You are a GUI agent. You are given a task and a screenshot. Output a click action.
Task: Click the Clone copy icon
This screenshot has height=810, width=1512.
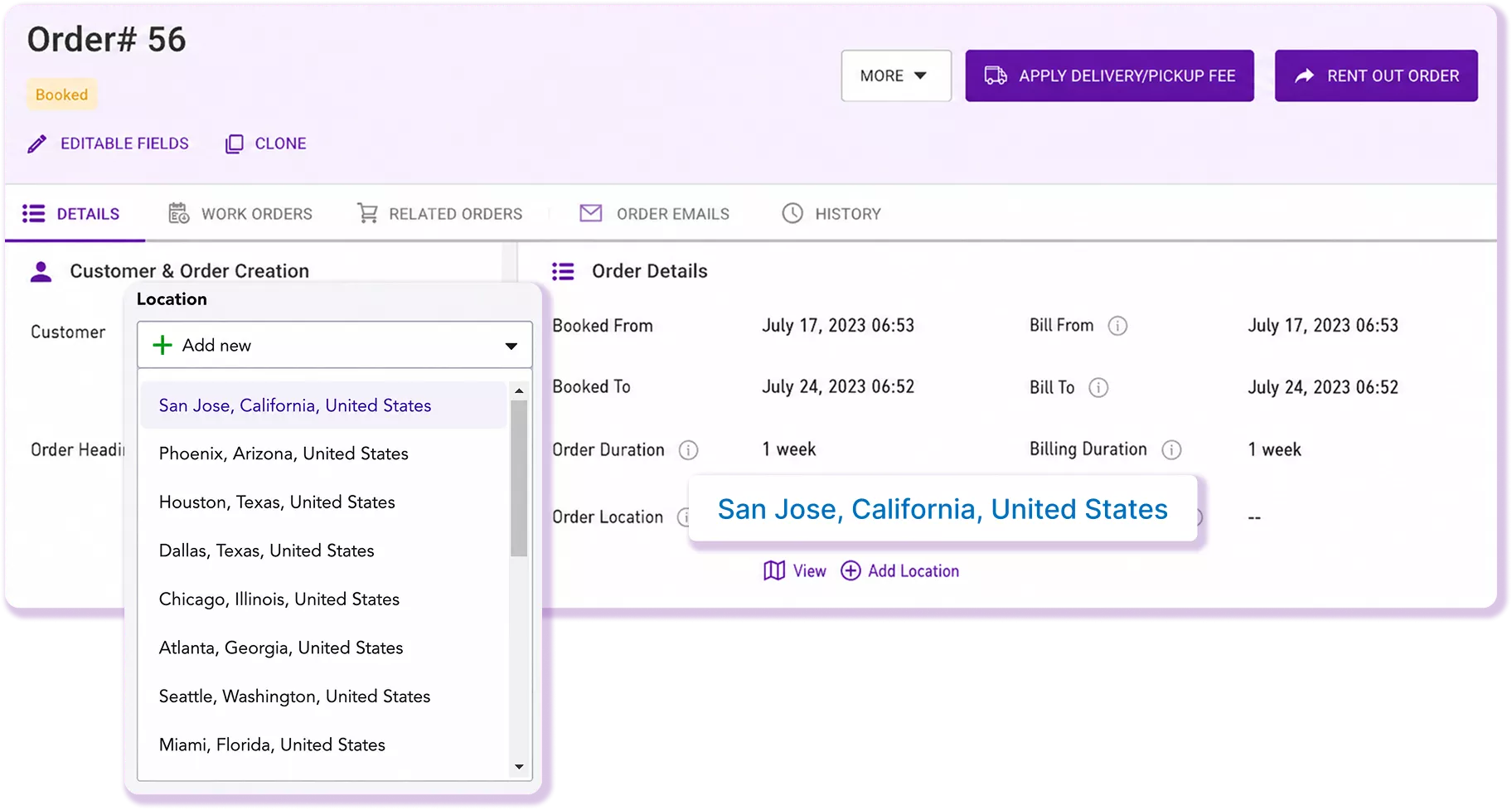click(x=235, y=144)
